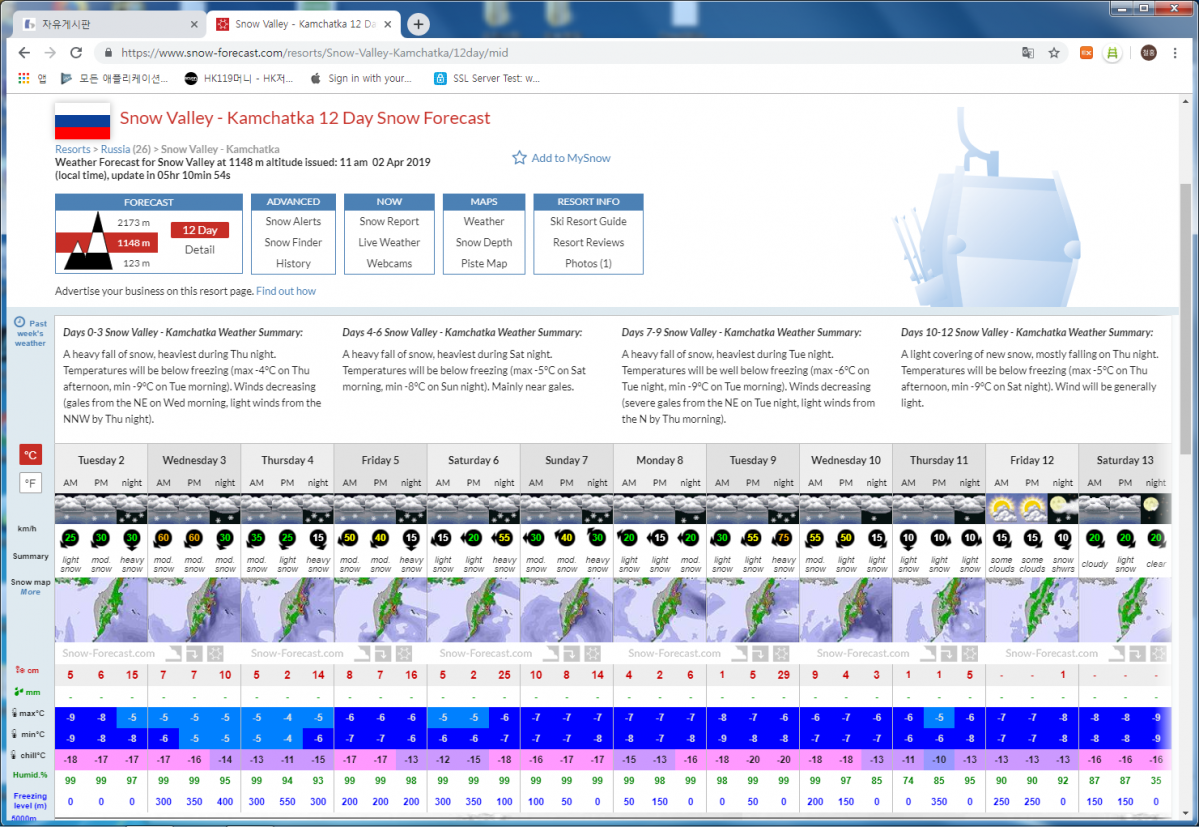This screenshot has height=827, width=1199.
Task: Switch temperature units to °F
Action: (31, 483)
